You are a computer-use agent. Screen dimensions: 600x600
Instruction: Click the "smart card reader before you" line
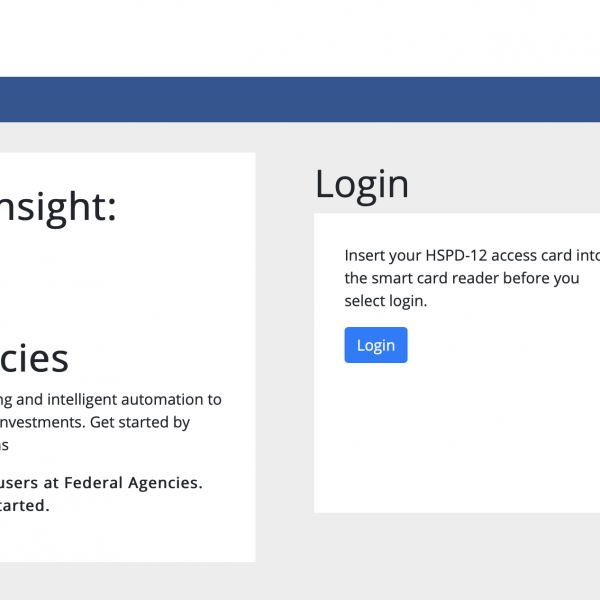(x=462, y=278)
